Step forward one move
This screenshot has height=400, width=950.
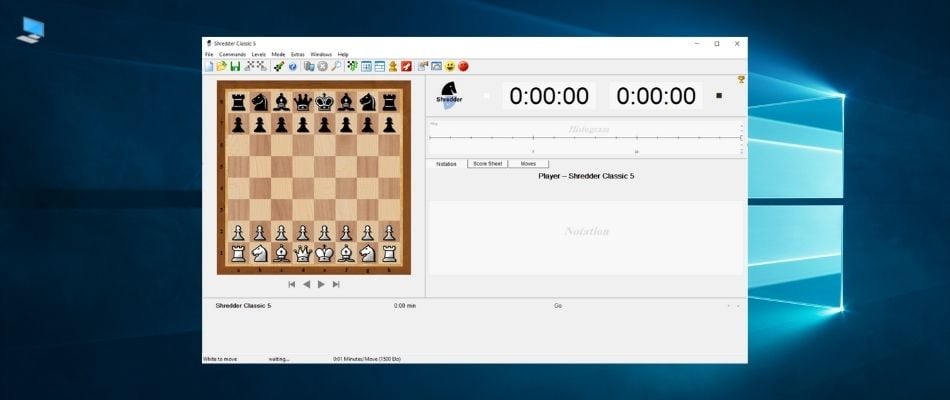coord(321,284)
